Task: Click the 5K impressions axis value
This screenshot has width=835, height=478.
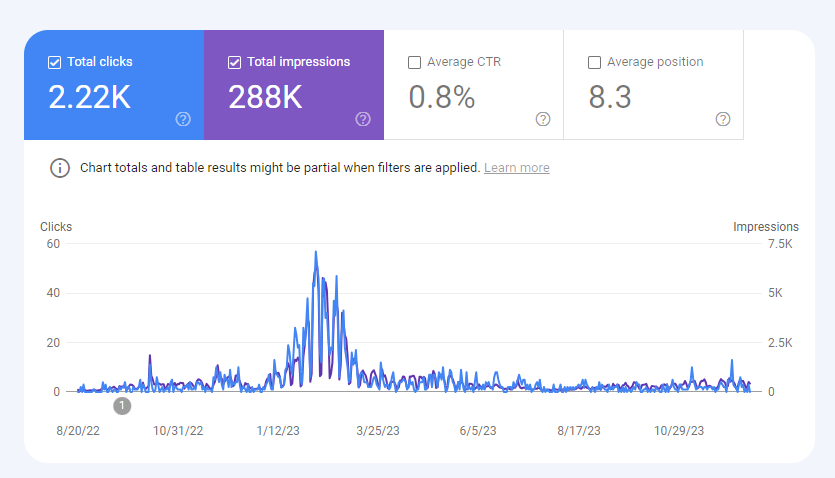Action: [x=775, y=293]
